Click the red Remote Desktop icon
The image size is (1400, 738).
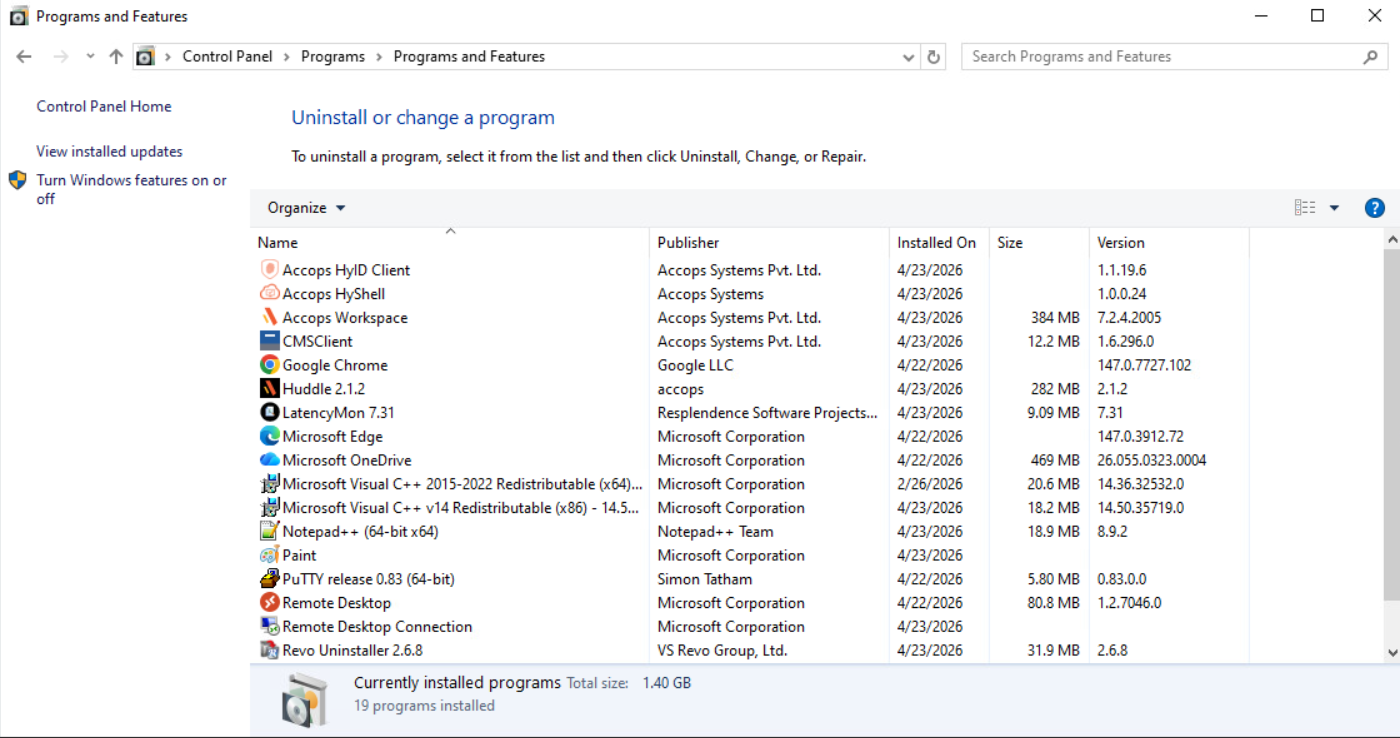269,603
